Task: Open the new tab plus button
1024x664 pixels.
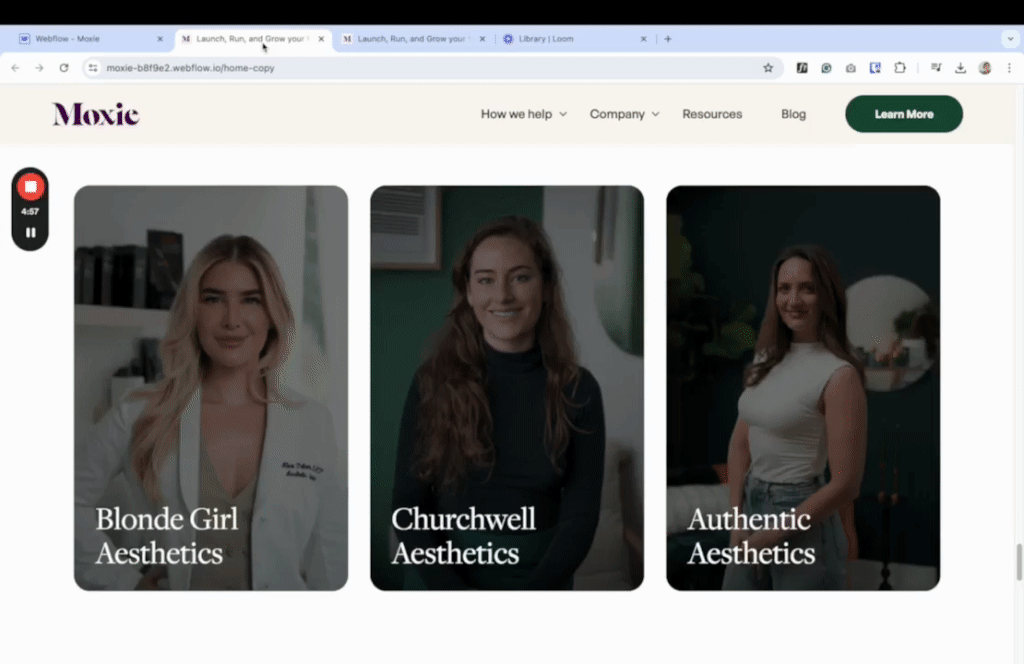Action: click(x=667, y=39)
